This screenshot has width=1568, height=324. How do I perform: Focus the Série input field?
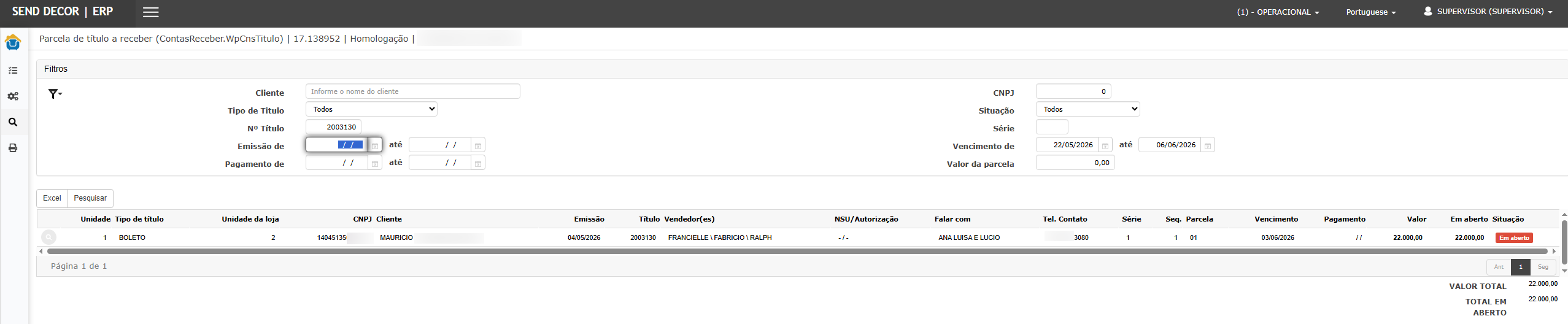pos(1052,127)
